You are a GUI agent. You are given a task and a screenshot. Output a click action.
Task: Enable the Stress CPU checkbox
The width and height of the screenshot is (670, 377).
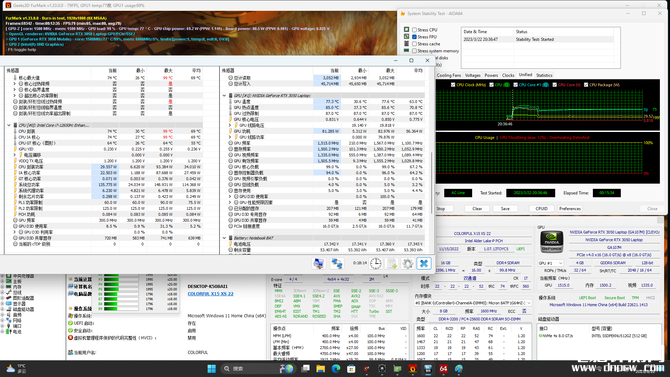(414, 30)
